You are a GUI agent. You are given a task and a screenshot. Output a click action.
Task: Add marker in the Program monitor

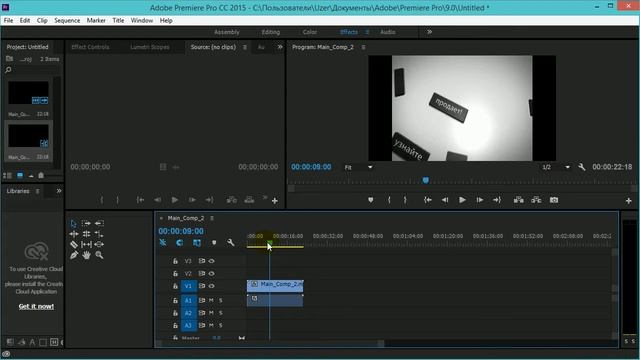(x=371, y=200)
